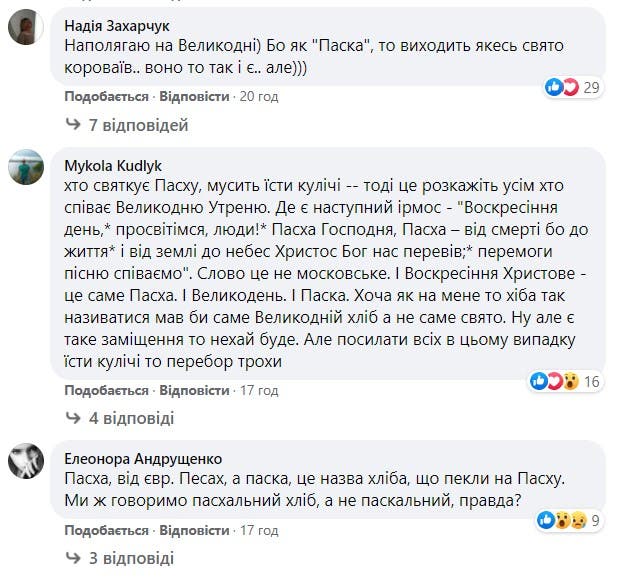Click Елеонора Андрущенко's profile photo
This screenshot has width=618, height=579.
[24, 462]
